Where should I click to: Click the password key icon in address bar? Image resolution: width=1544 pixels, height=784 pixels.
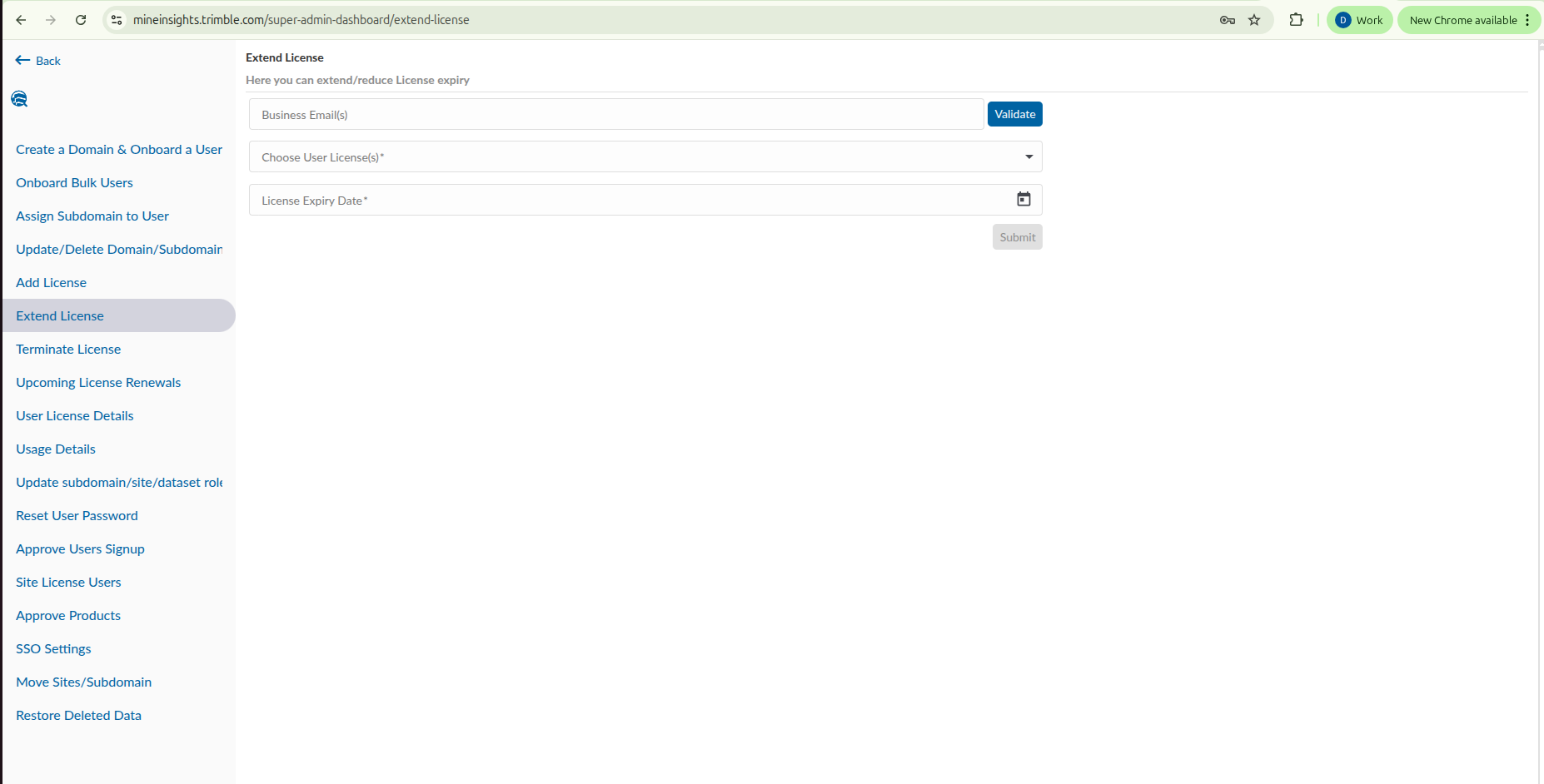click(x=1227, y=20)
